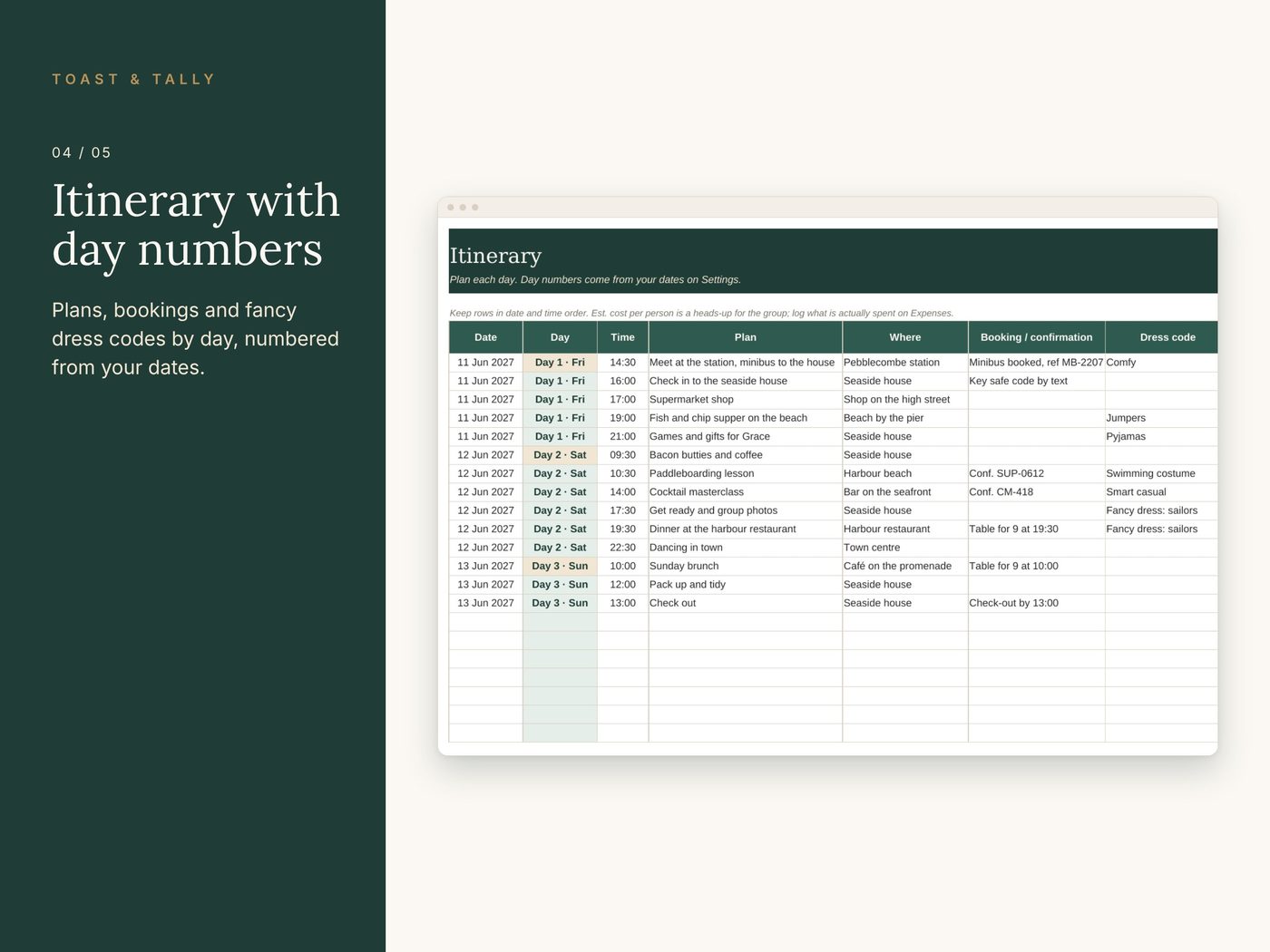The width and height of the screenshot is (1270, 952).
Task: Select 'Minibus booked, ref MB-2207' cell
Action: pos(1036,363)
